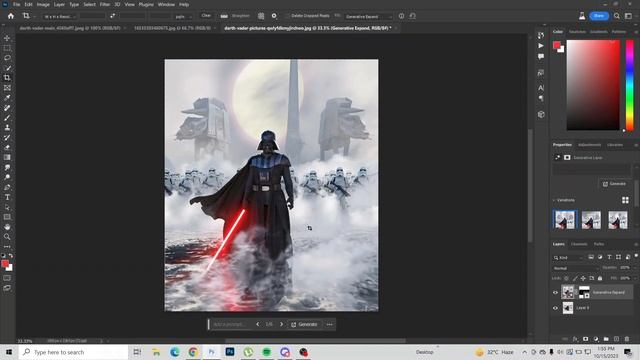Click Generate in the Properties panel
Screen dimensions: 640x360
click(x=614, y=184)
